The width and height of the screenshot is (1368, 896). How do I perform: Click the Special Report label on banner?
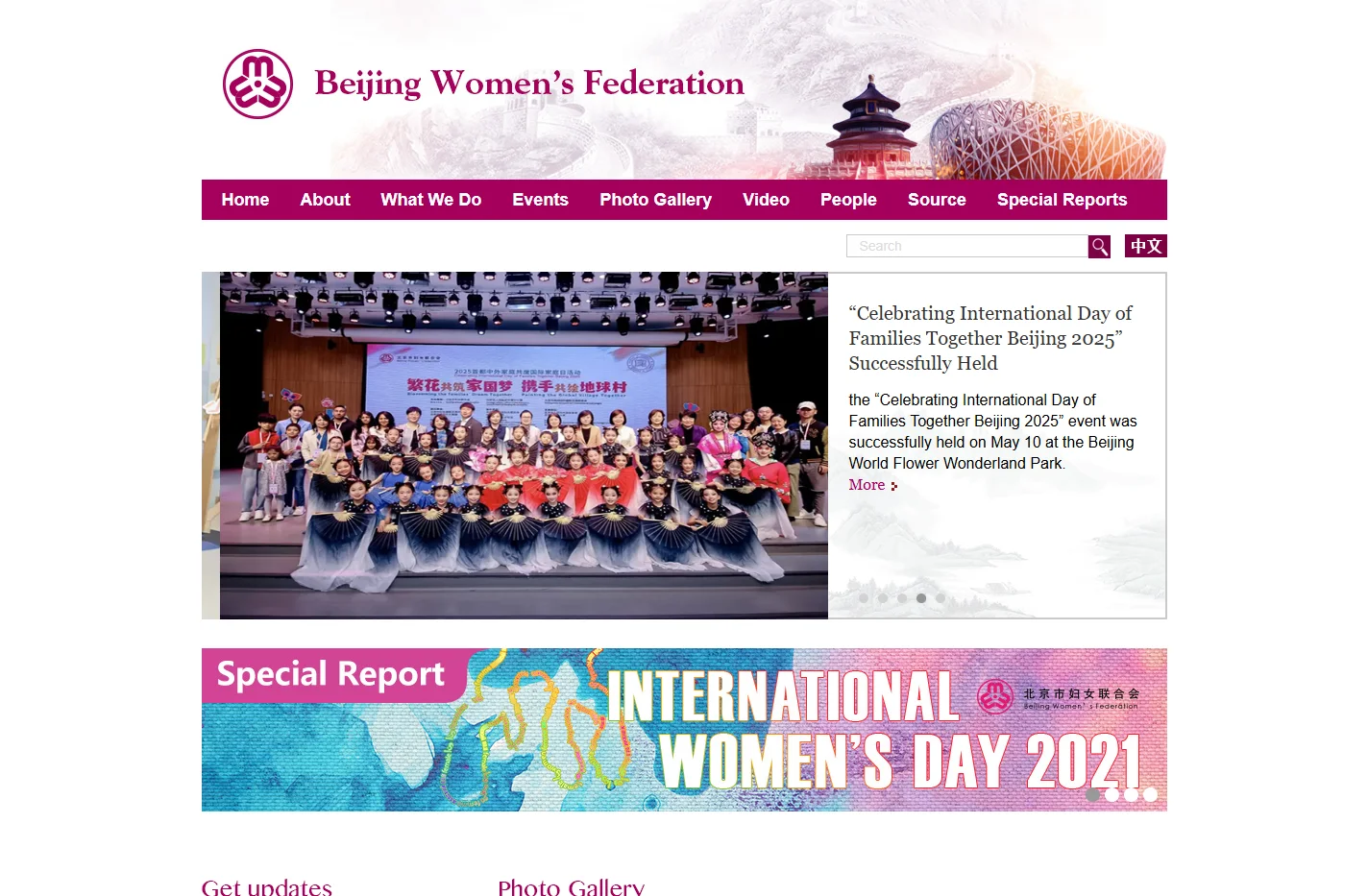(330, 674)
